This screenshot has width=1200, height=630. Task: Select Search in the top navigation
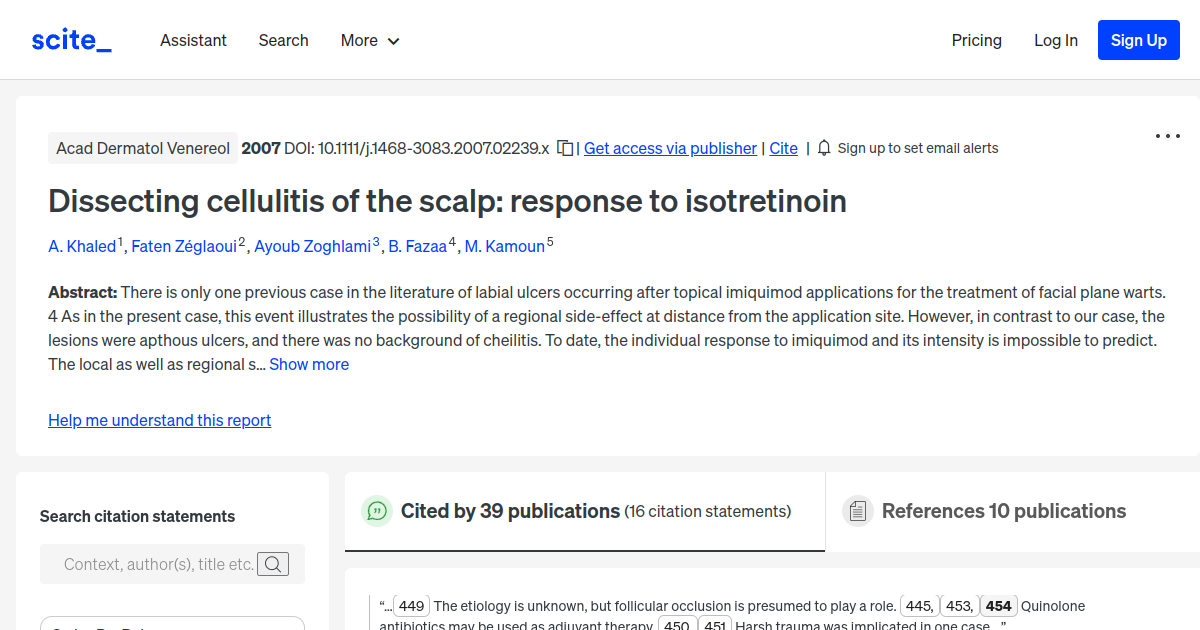(283, 40)
